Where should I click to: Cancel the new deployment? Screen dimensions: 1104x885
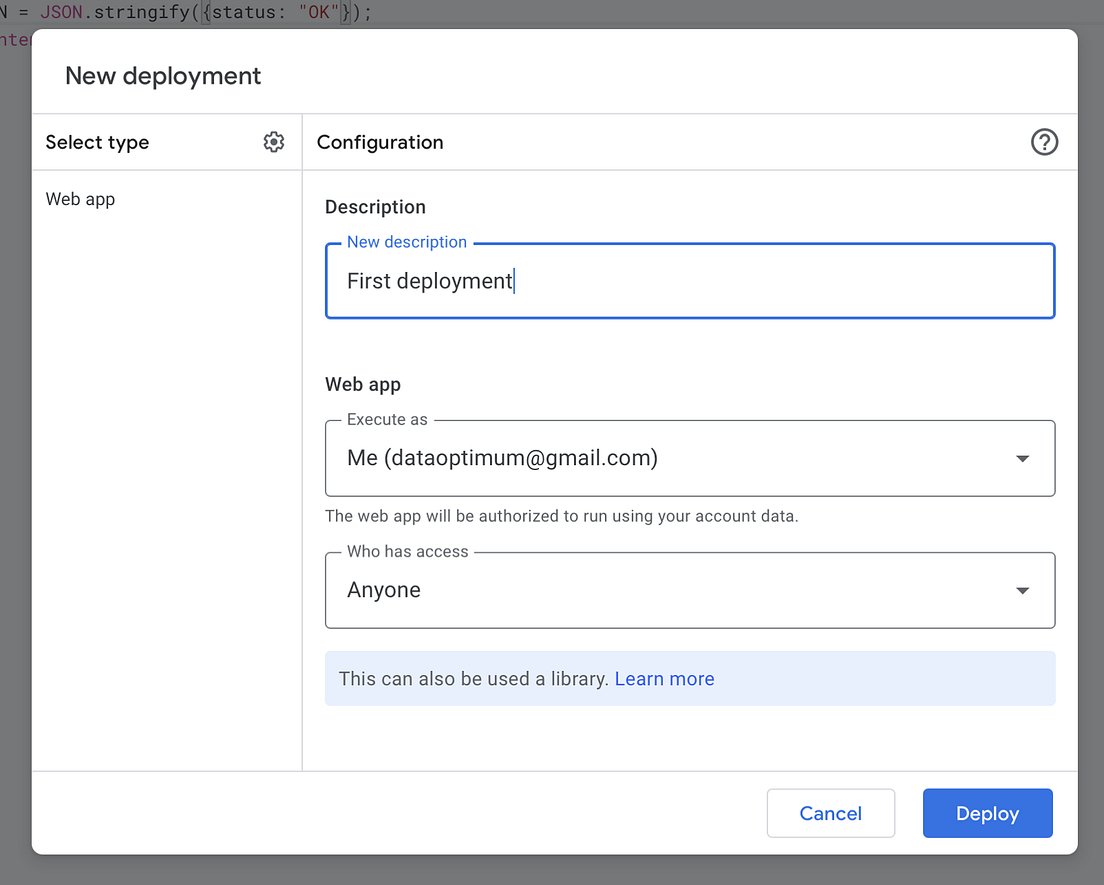point(830,813)
